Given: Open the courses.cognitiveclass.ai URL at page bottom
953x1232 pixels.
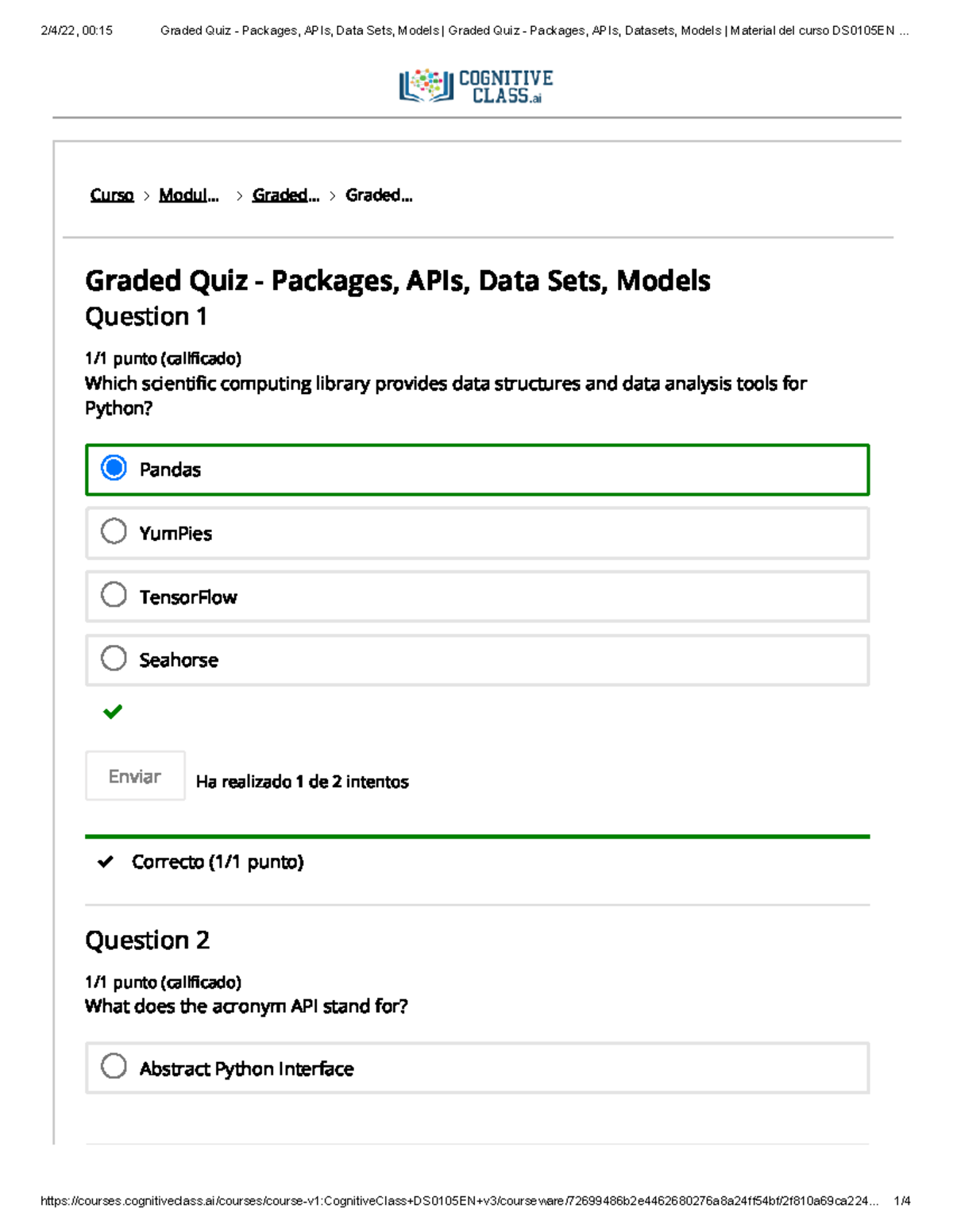Looking at the screenshot, I should coord(461,1202).
